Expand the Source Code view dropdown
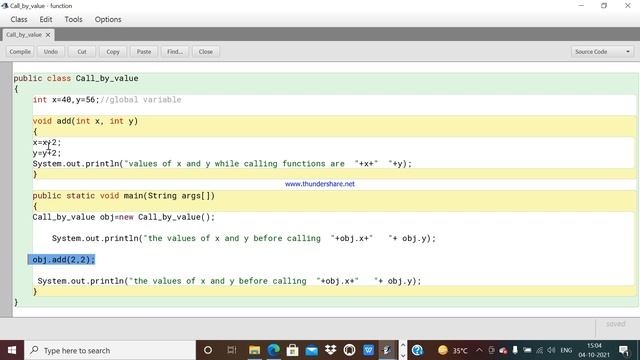This screenshot has width=640, height=360. [x=602, y=52]
